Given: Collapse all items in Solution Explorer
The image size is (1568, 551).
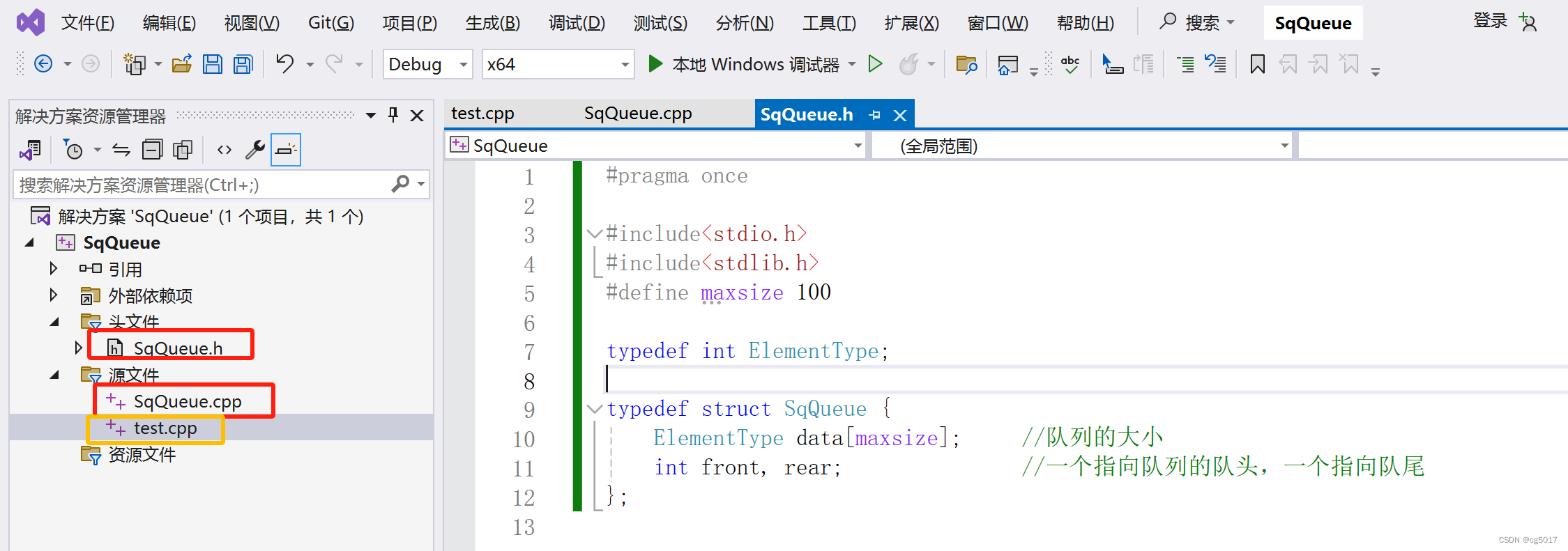Looking at the screenshot, I should click(x=152, y=150).
